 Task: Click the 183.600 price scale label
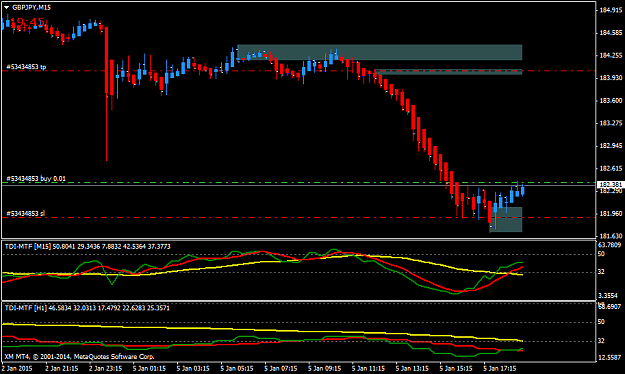pos(611,100)
